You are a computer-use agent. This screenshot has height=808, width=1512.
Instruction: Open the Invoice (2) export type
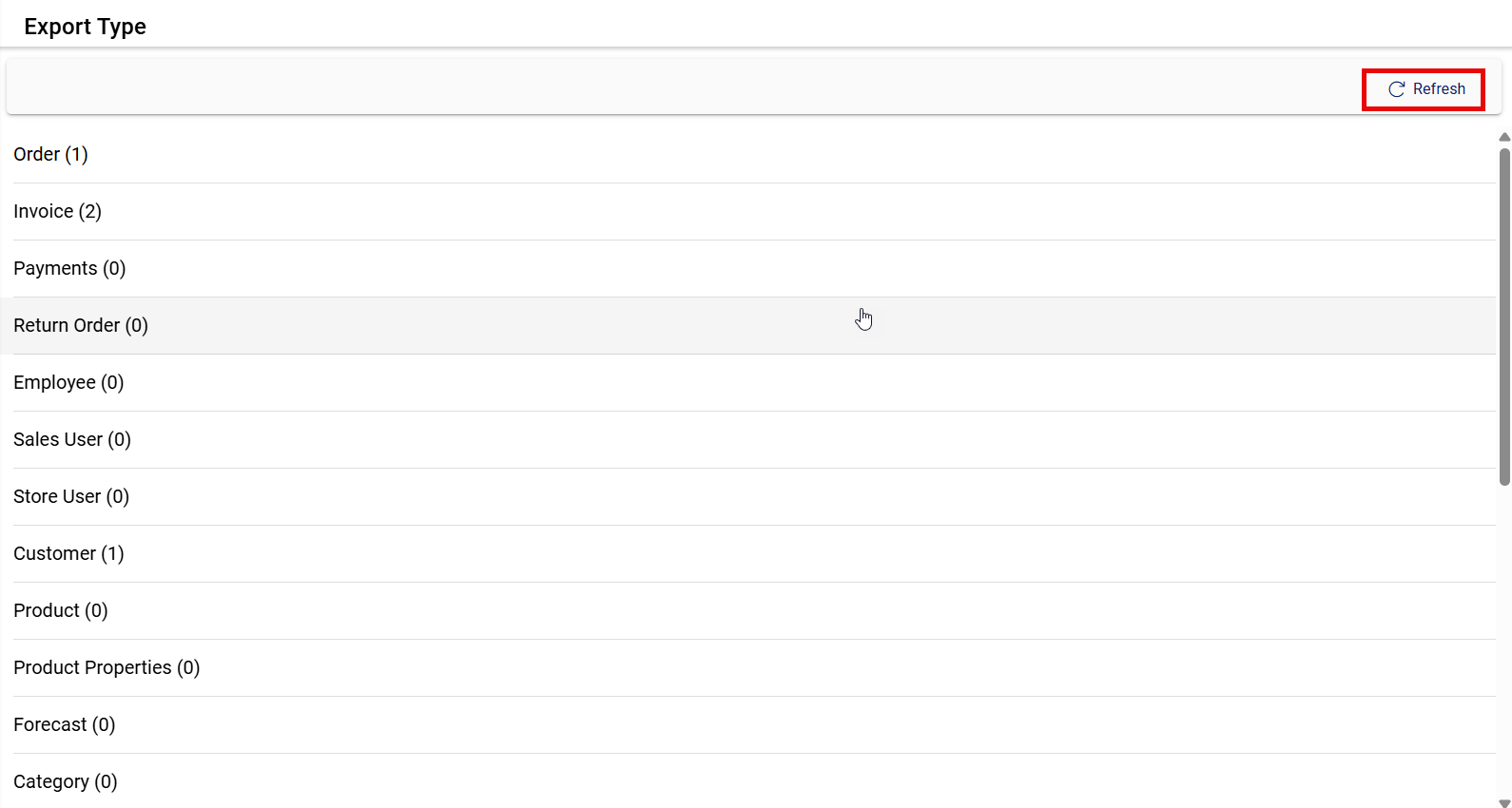[x=57, y=211]
